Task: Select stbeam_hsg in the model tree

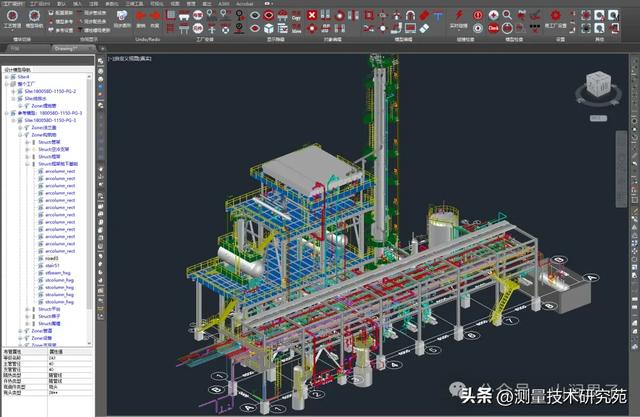Action: pos(58,273)
